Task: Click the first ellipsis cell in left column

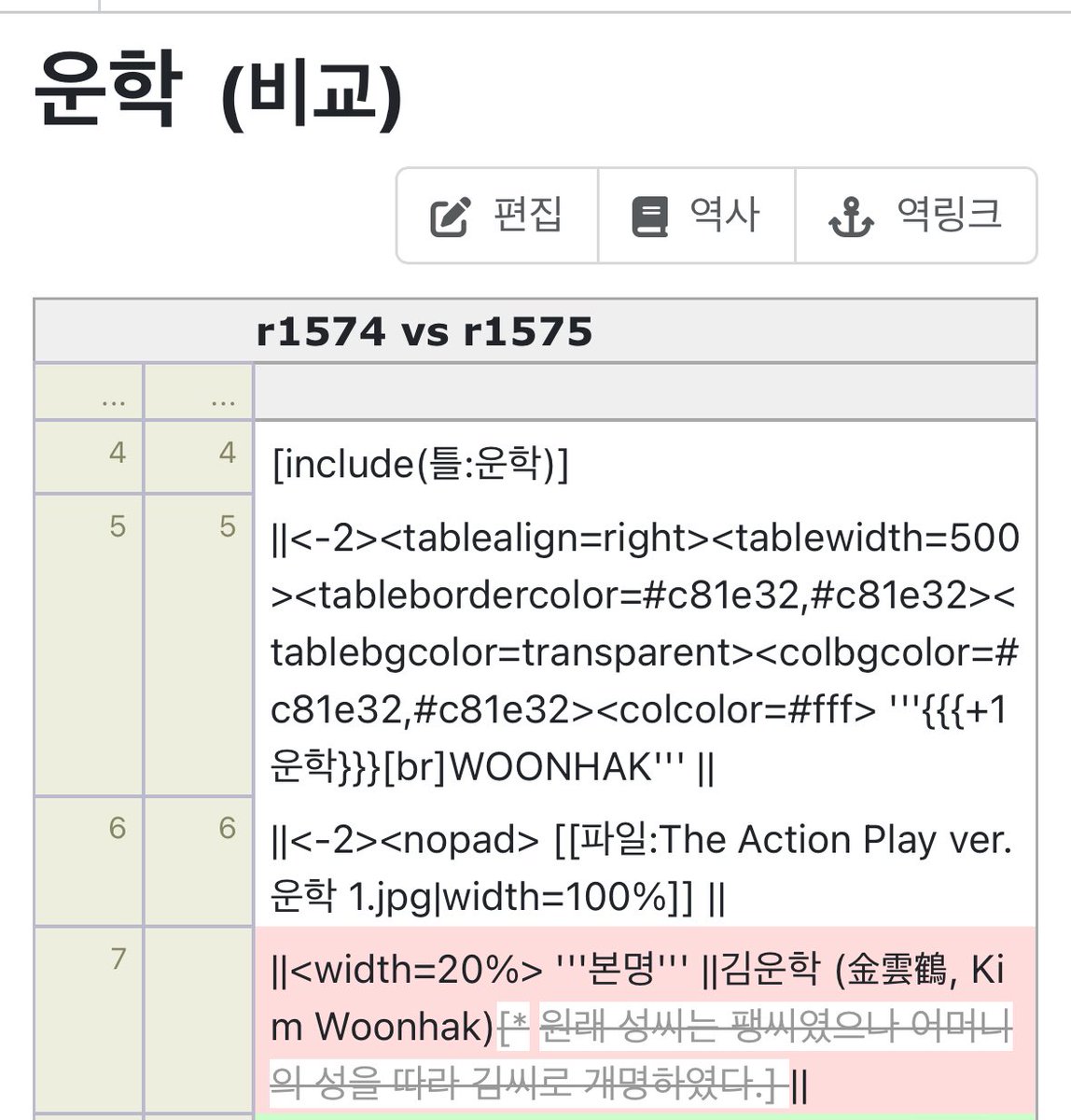Action: 89,391
